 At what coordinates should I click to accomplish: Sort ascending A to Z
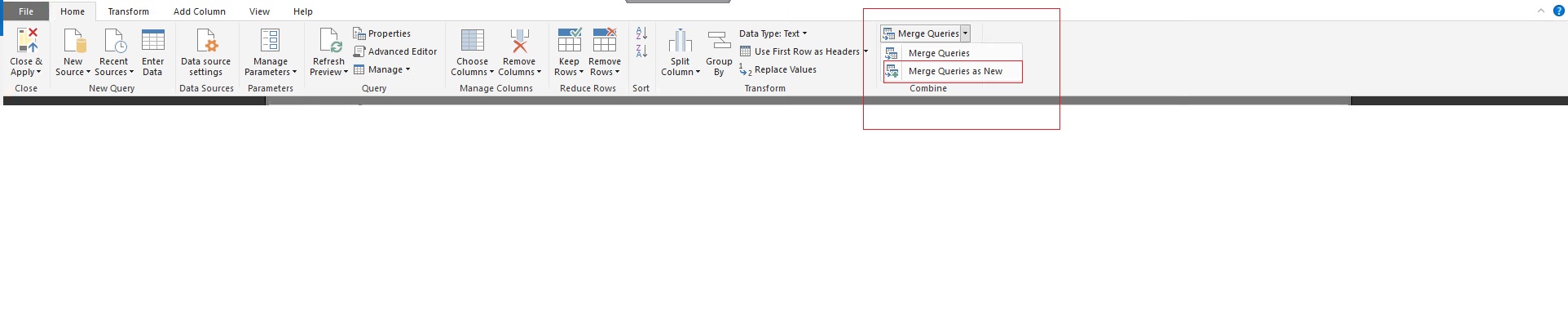point(641,33)
